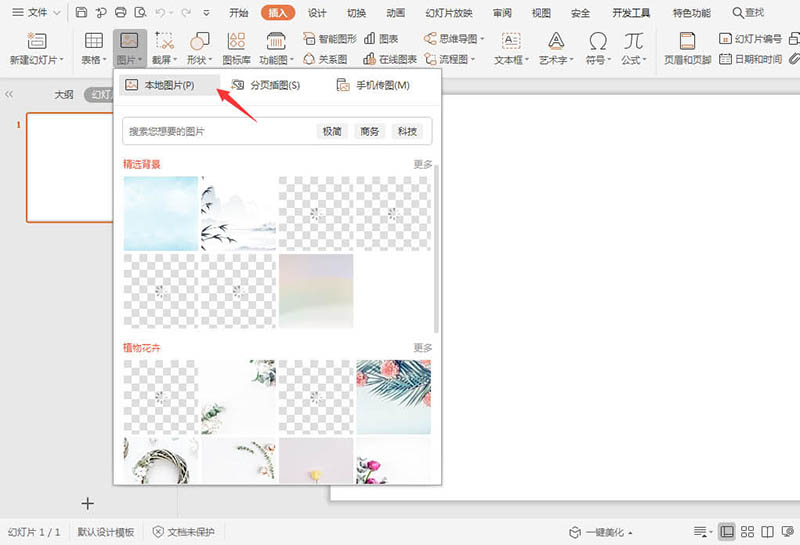Choose Paginated Illustration (分页插图) option
Viewport: 800px width, 545px height.
click(x=265, y=85)
